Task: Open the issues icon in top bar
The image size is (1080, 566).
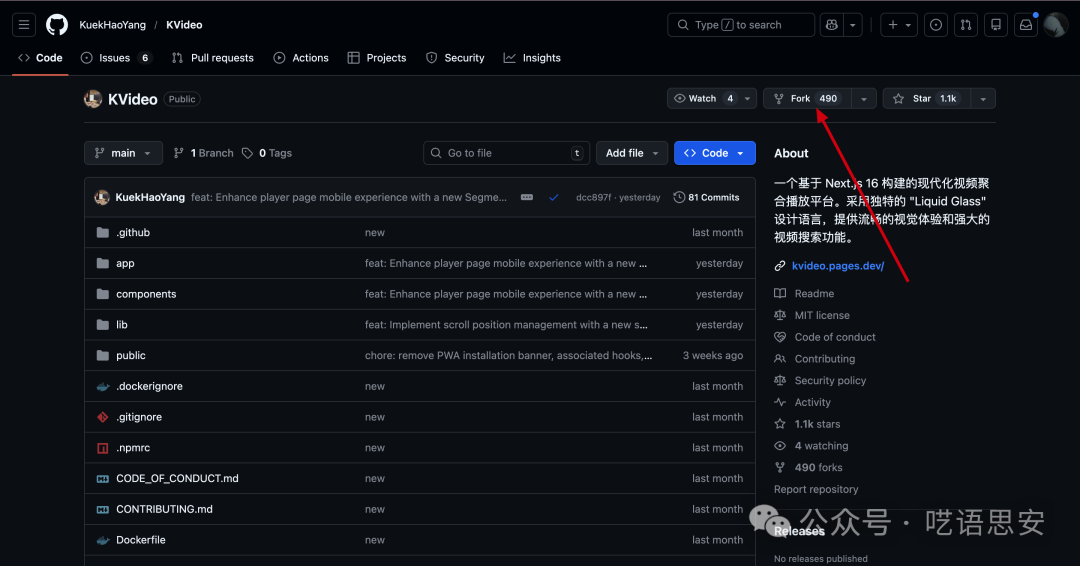Action: click(x=936, y=25)
